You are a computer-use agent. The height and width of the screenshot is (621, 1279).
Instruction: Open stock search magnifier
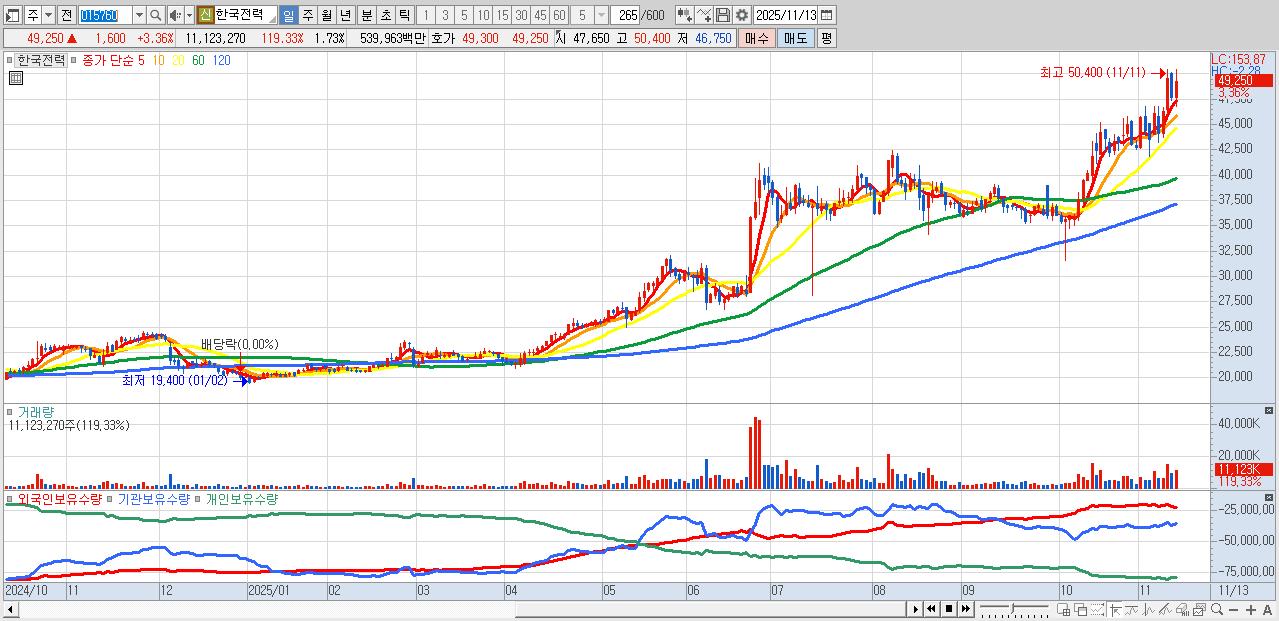[x=155, y=15]
